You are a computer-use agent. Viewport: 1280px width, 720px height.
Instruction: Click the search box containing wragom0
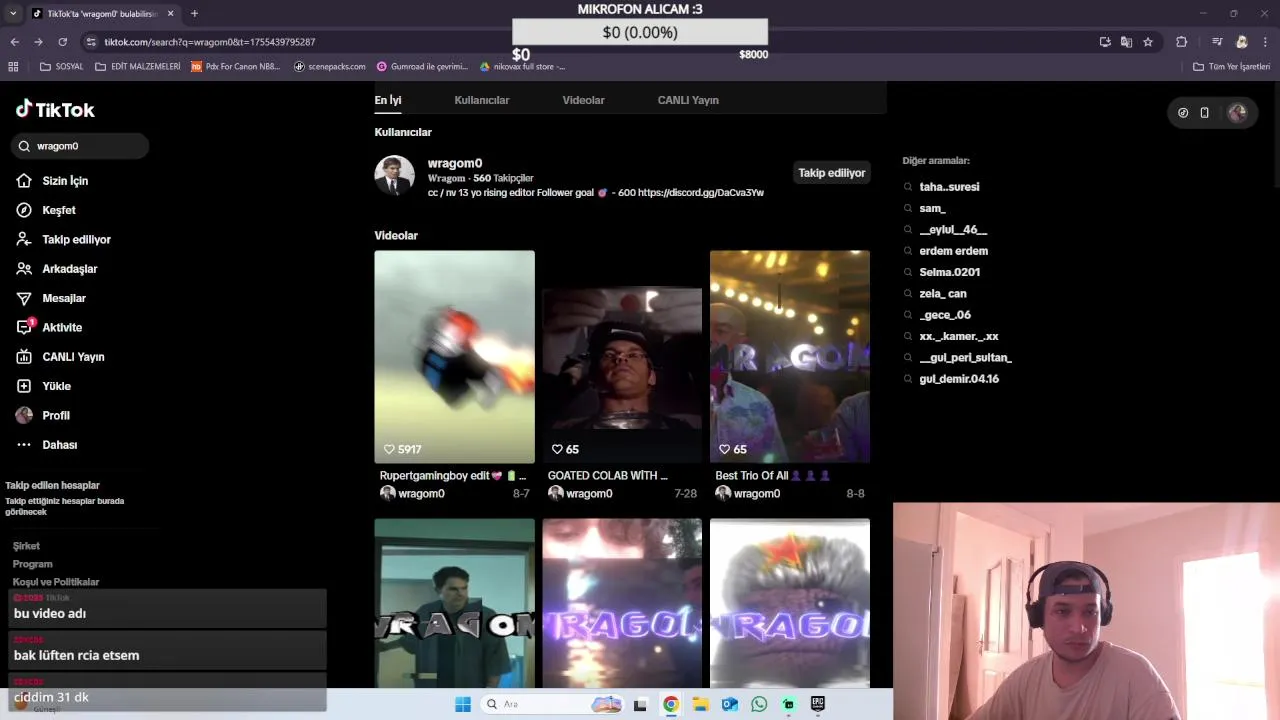[80, 146]
